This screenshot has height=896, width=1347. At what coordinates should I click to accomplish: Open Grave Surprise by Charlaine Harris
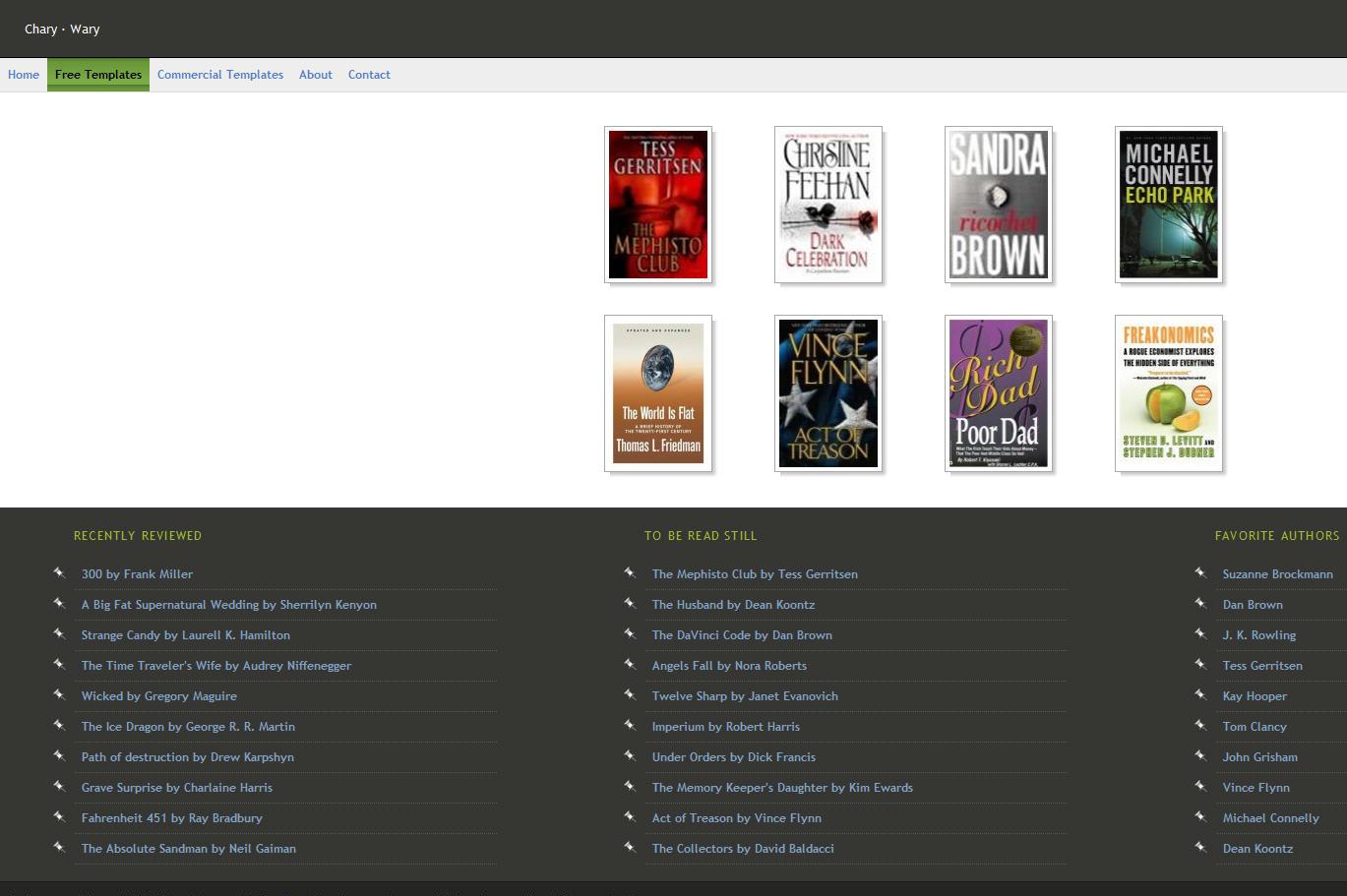click(x=177, y=788)
